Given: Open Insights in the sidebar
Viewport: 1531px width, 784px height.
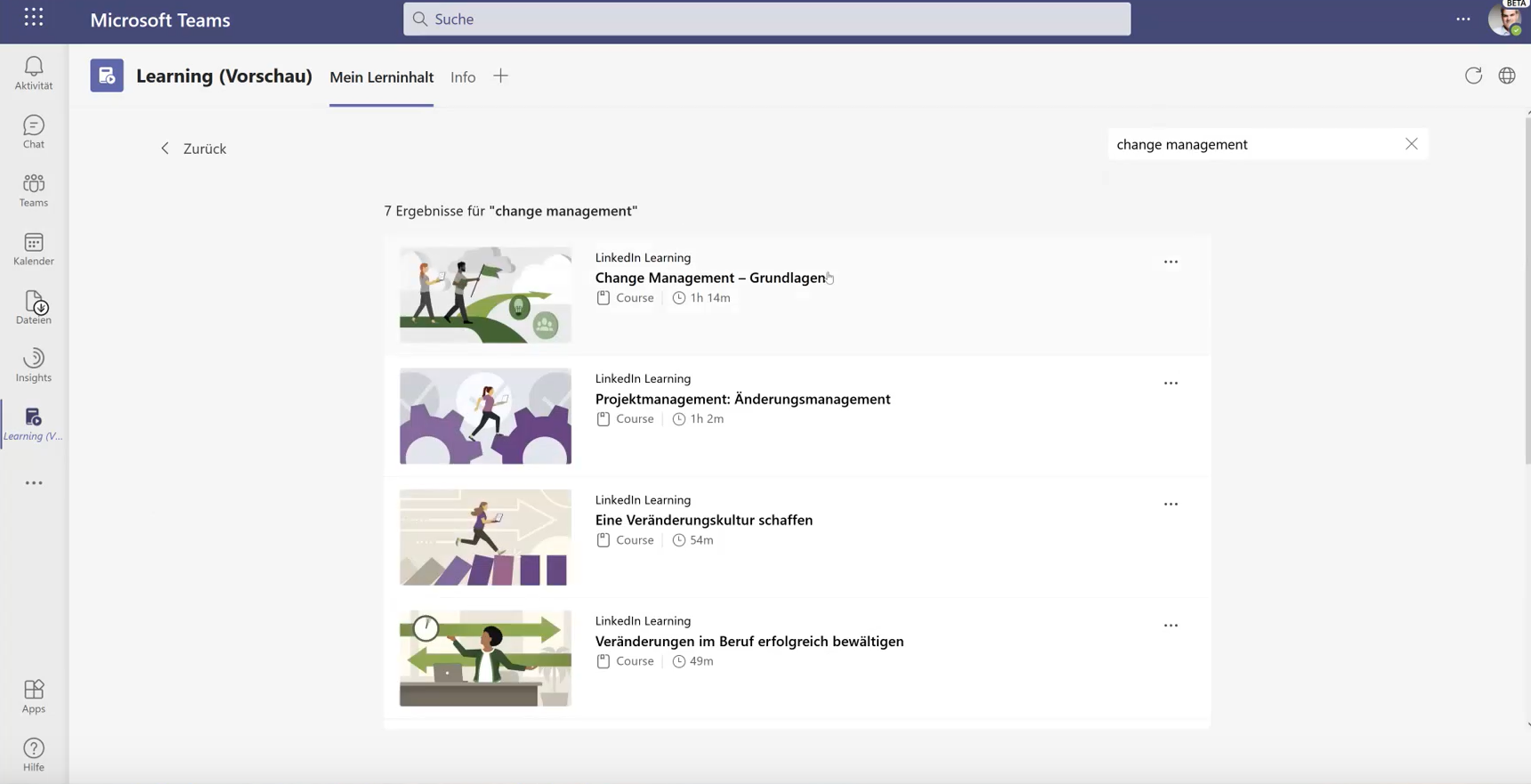Looking at the screenshot, I should tap(34, 366).
